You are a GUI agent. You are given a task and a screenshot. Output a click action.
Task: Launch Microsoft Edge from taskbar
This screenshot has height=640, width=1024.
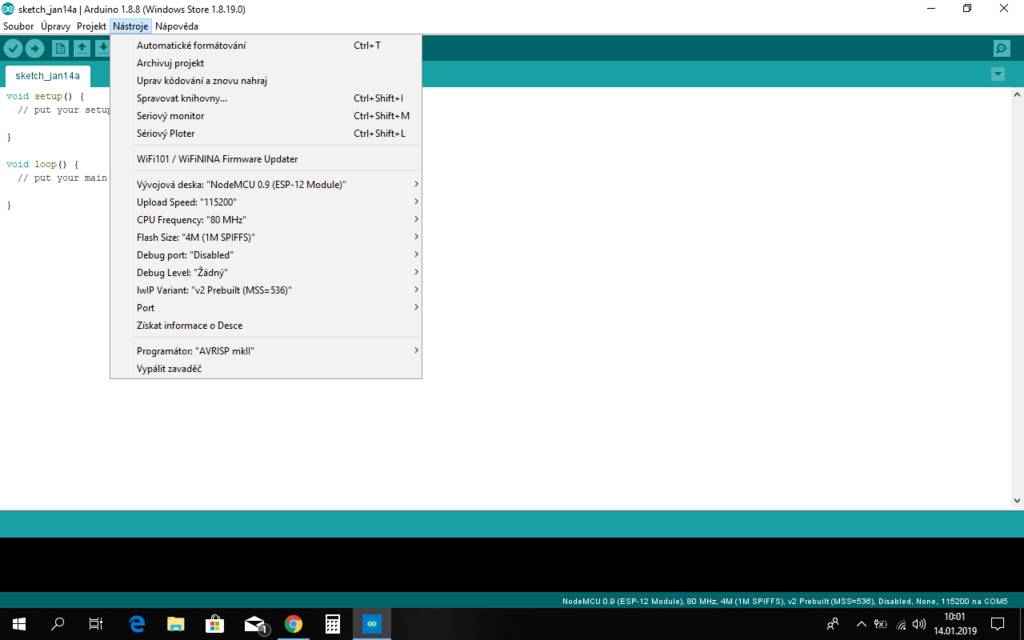136,624
